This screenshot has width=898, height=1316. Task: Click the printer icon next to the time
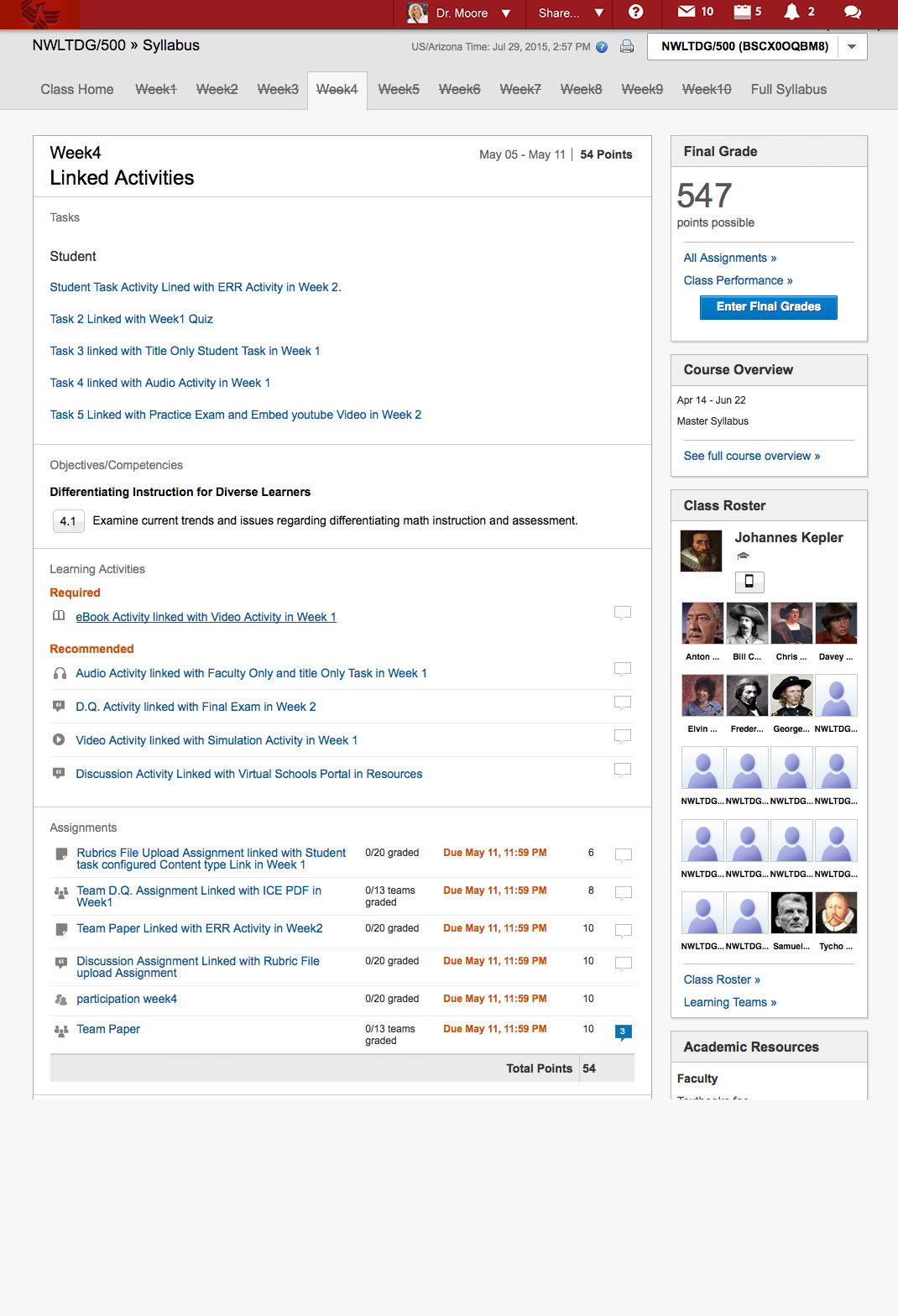point(627,47)
